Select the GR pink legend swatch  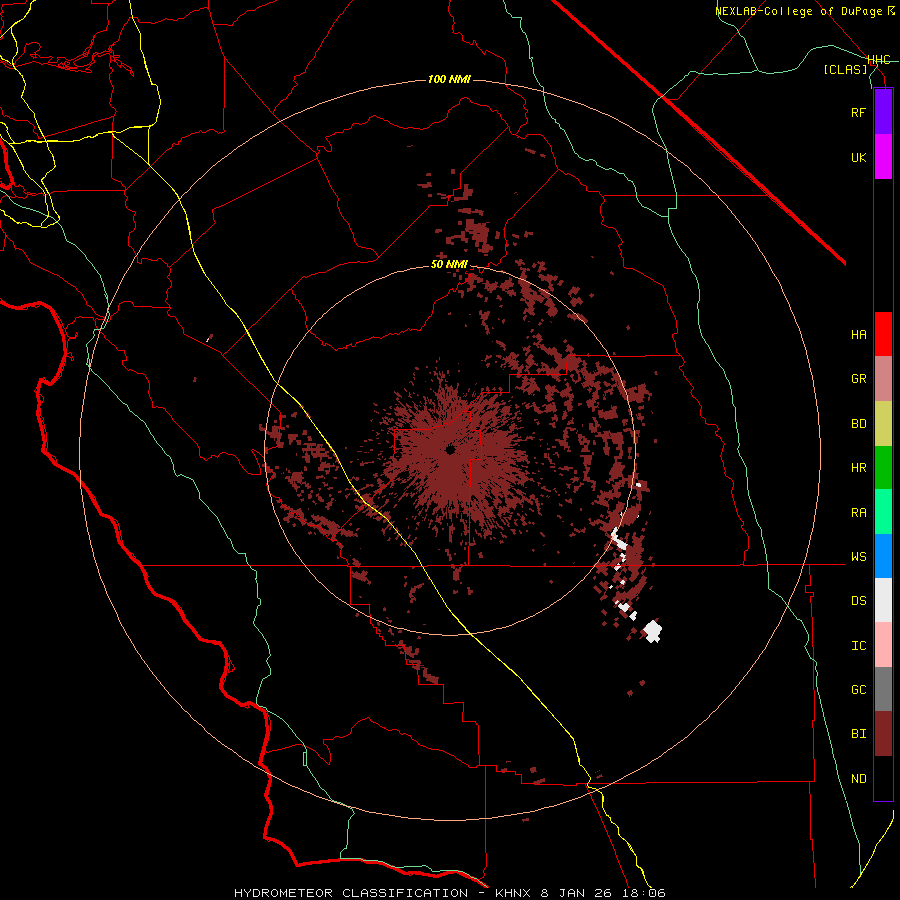point(883,378)
